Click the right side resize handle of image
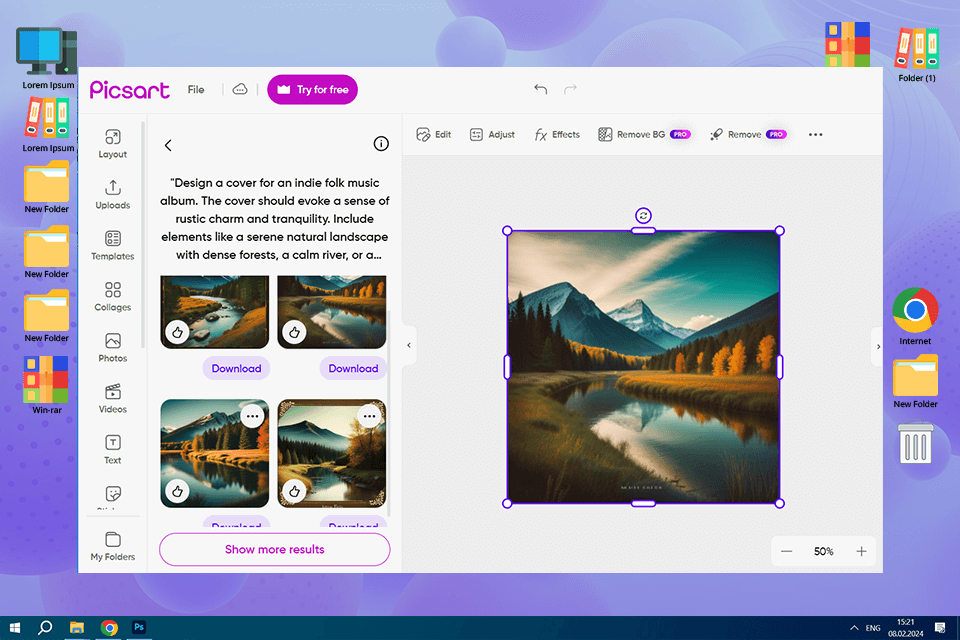The width and height of the screenshot is (960, 640). coord(779,367)
